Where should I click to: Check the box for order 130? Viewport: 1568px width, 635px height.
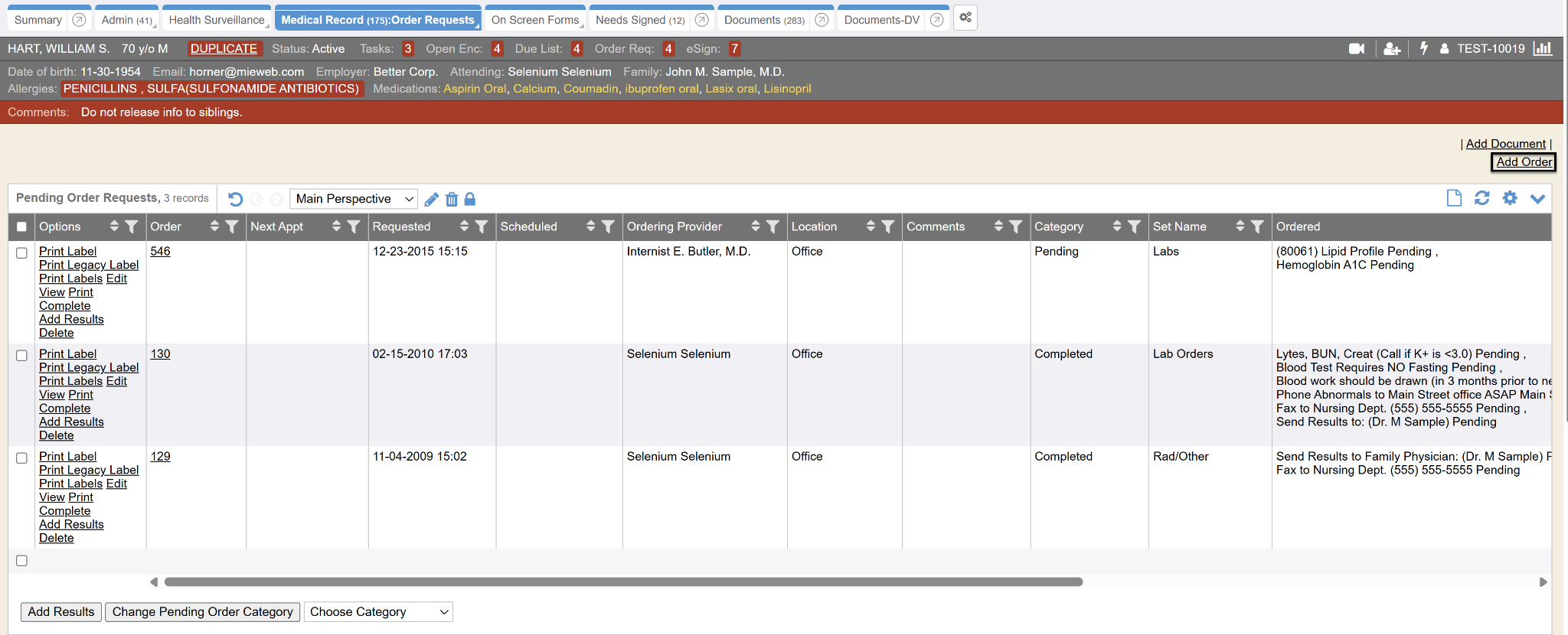coord(21,356)
